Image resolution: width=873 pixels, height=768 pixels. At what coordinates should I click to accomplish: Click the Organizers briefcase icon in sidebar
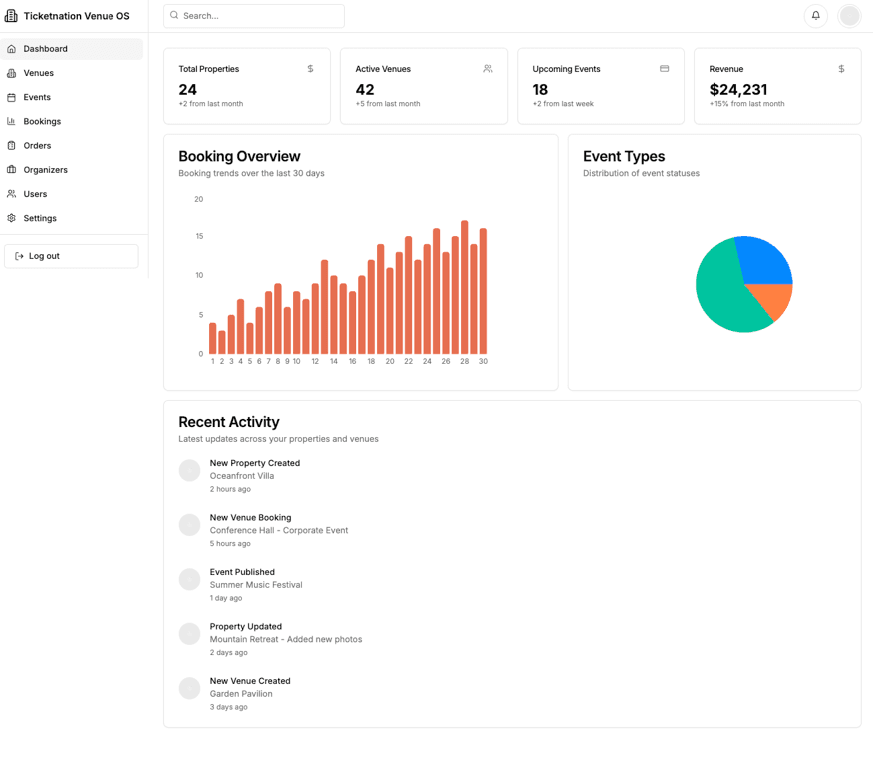pos(12,170)
